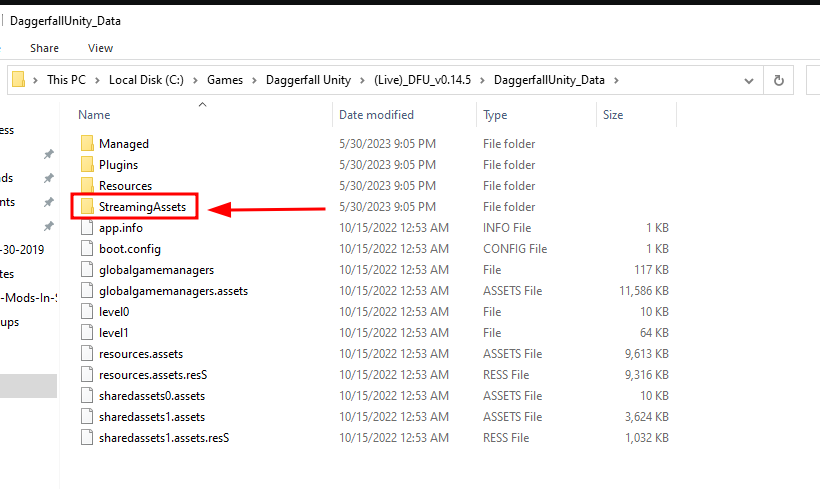Expand chevron after Daggerfall Unity in path

pyautogui.click(x=362, y=80)
